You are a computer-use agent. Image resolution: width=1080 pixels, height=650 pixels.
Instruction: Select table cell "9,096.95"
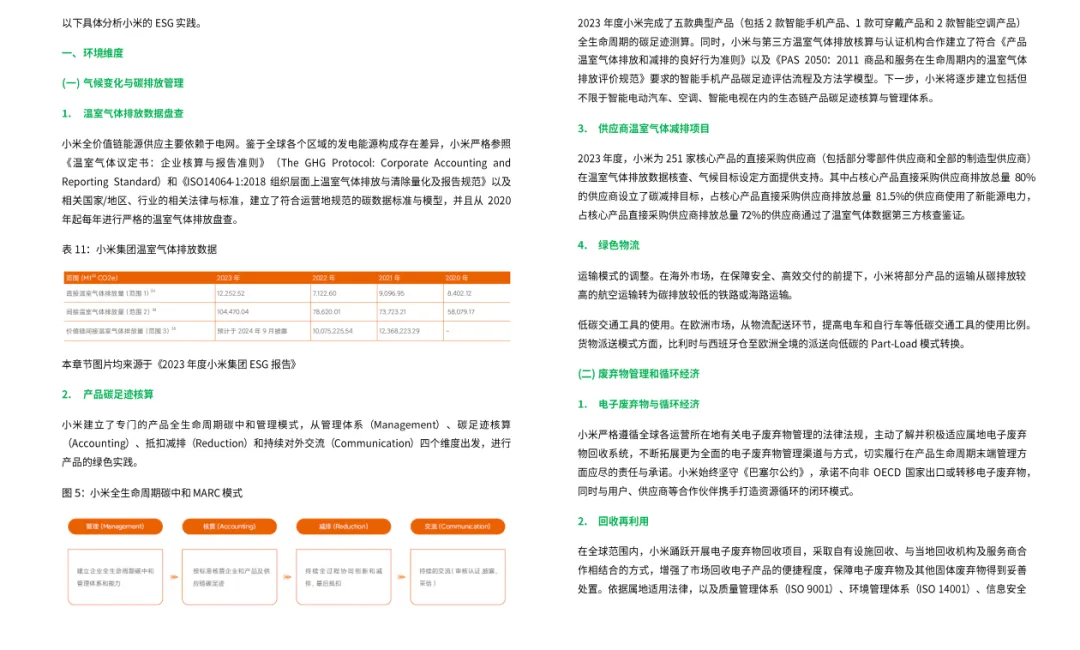(391, 293)
